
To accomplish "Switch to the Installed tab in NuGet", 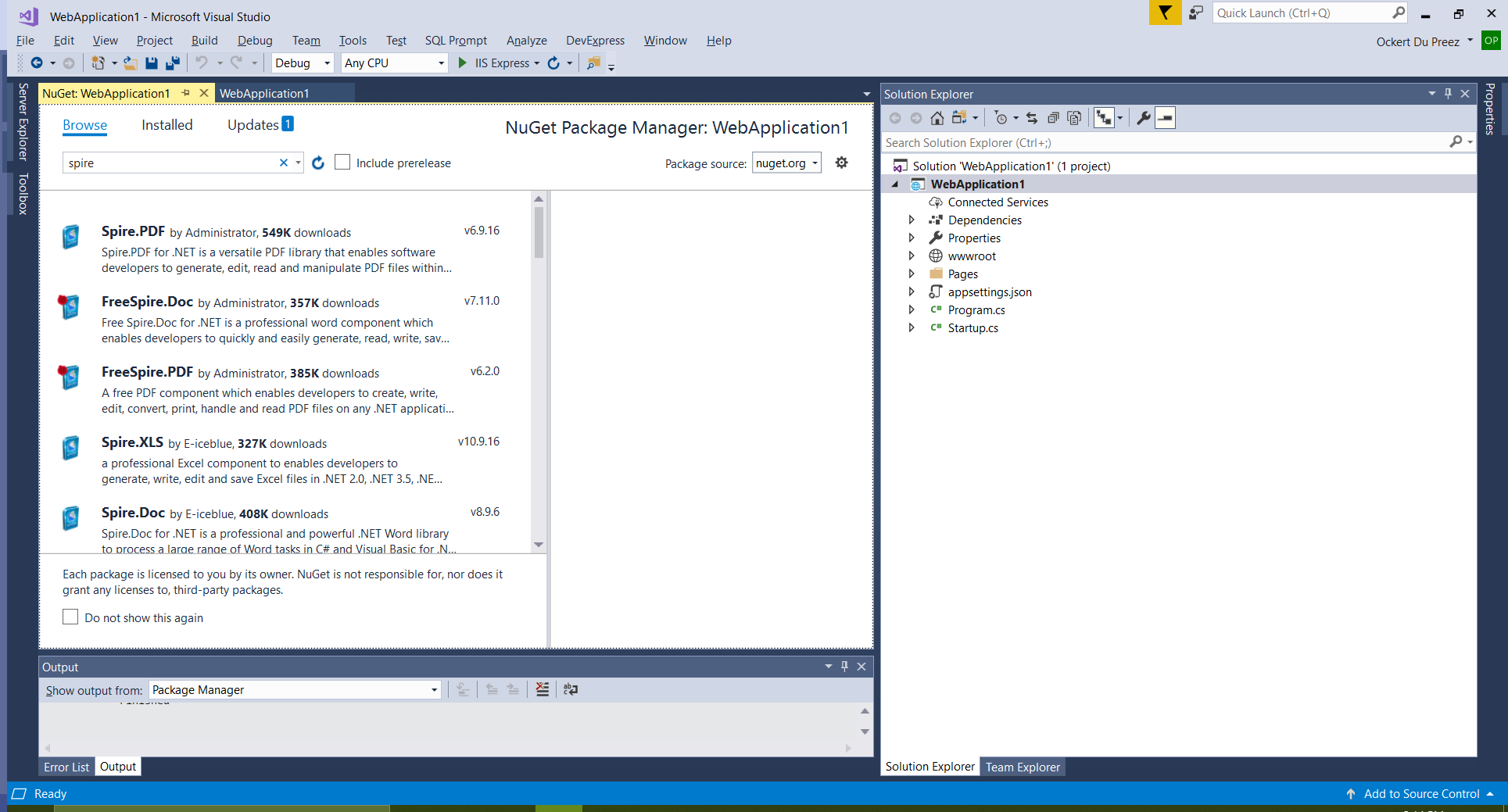I will pos(167,125).
